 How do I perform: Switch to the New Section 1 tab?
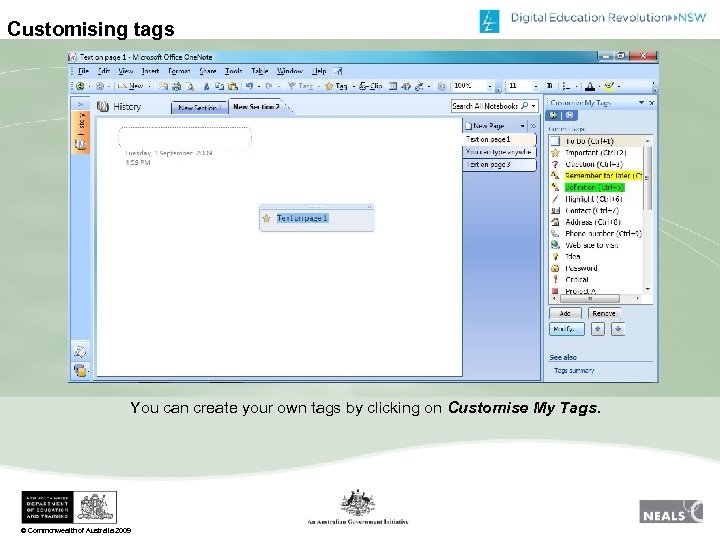click(199, 107)
